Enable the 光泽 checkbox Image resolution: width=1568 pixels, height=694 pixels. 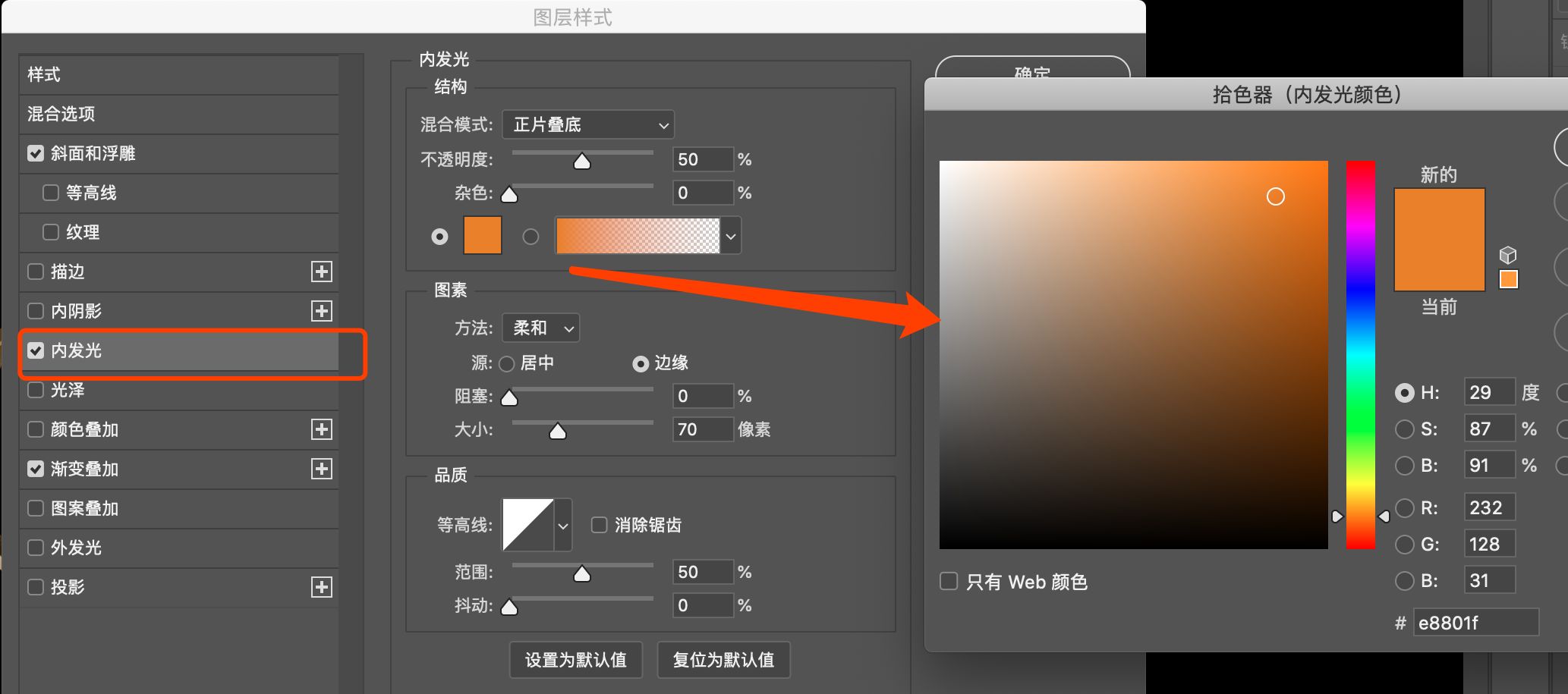tap(36, 390)
